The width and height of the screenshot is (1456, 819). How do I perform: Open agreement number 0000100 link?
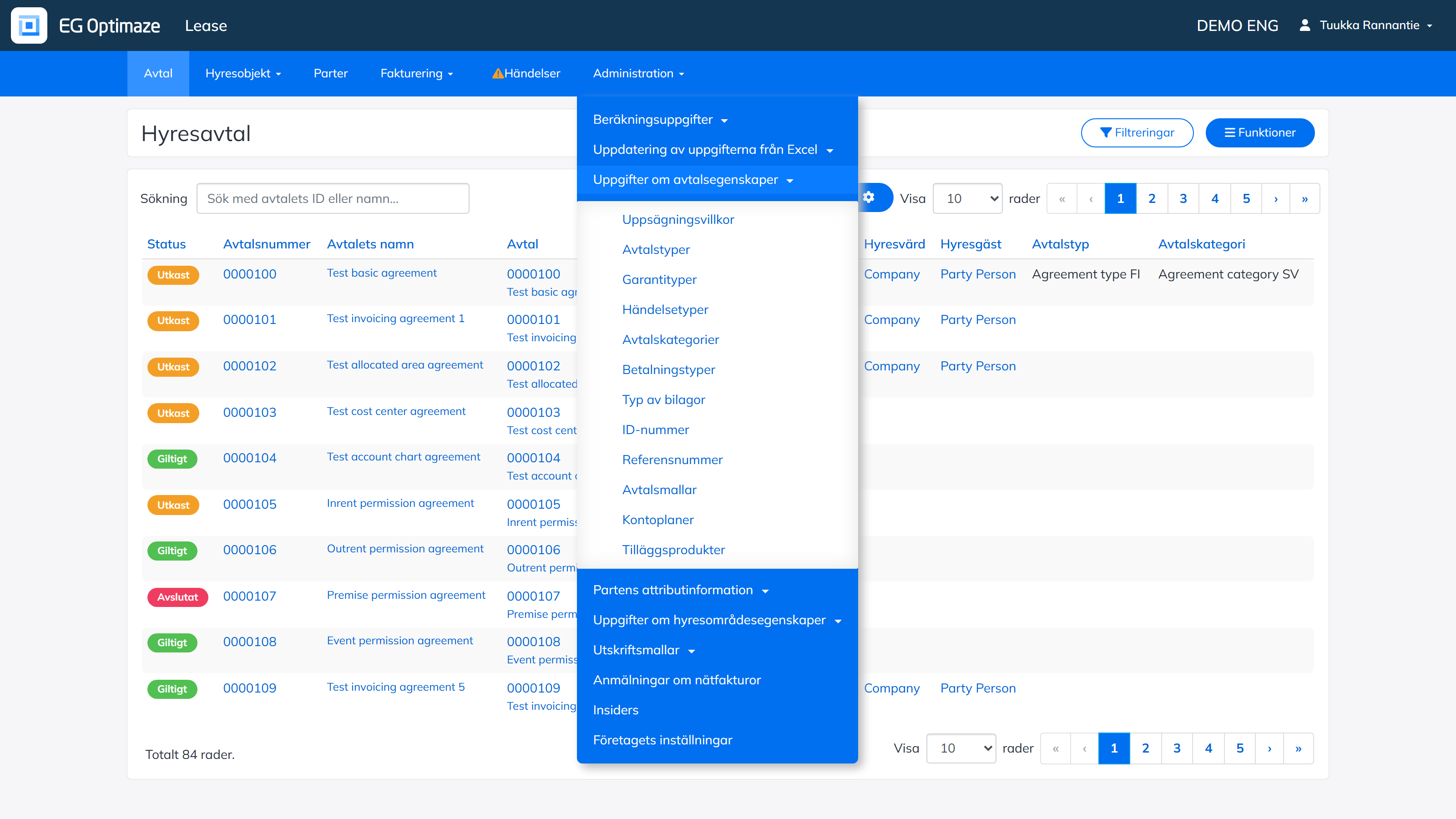[x=249, y=274]
